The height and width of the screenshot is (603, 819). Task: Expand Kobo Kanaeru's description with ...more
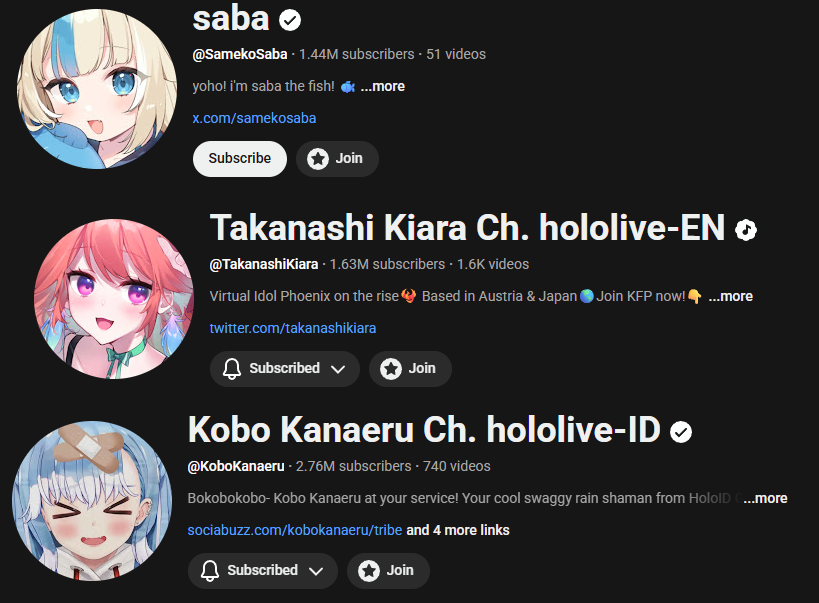point(765,498)
